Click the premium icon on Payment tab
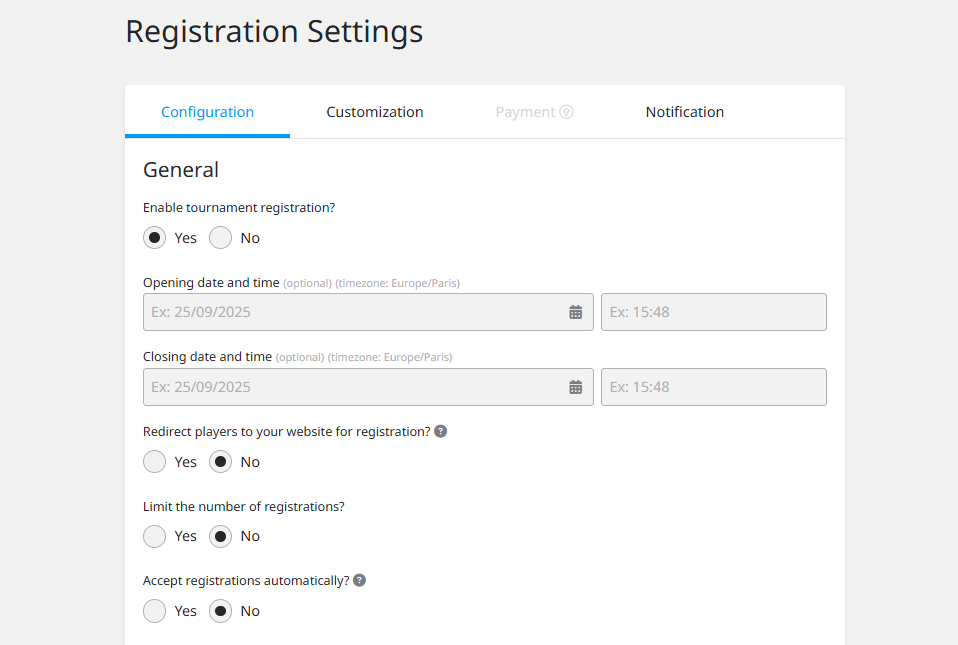Image resolution: width=958 pixels, height=645 pixels. coord(567,112)
